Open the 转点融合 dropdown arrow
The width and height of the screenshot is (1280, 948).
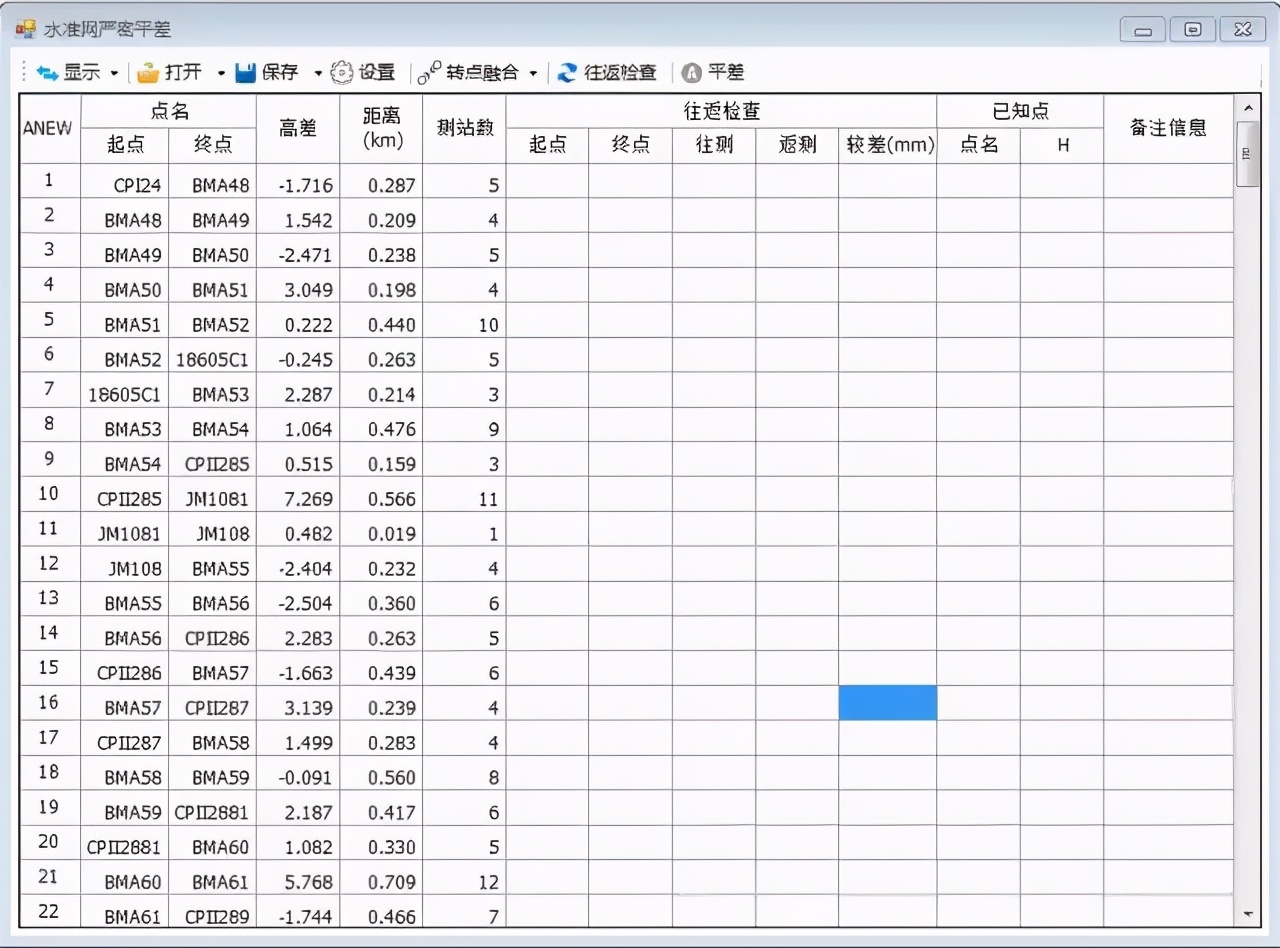coord(534,72)
